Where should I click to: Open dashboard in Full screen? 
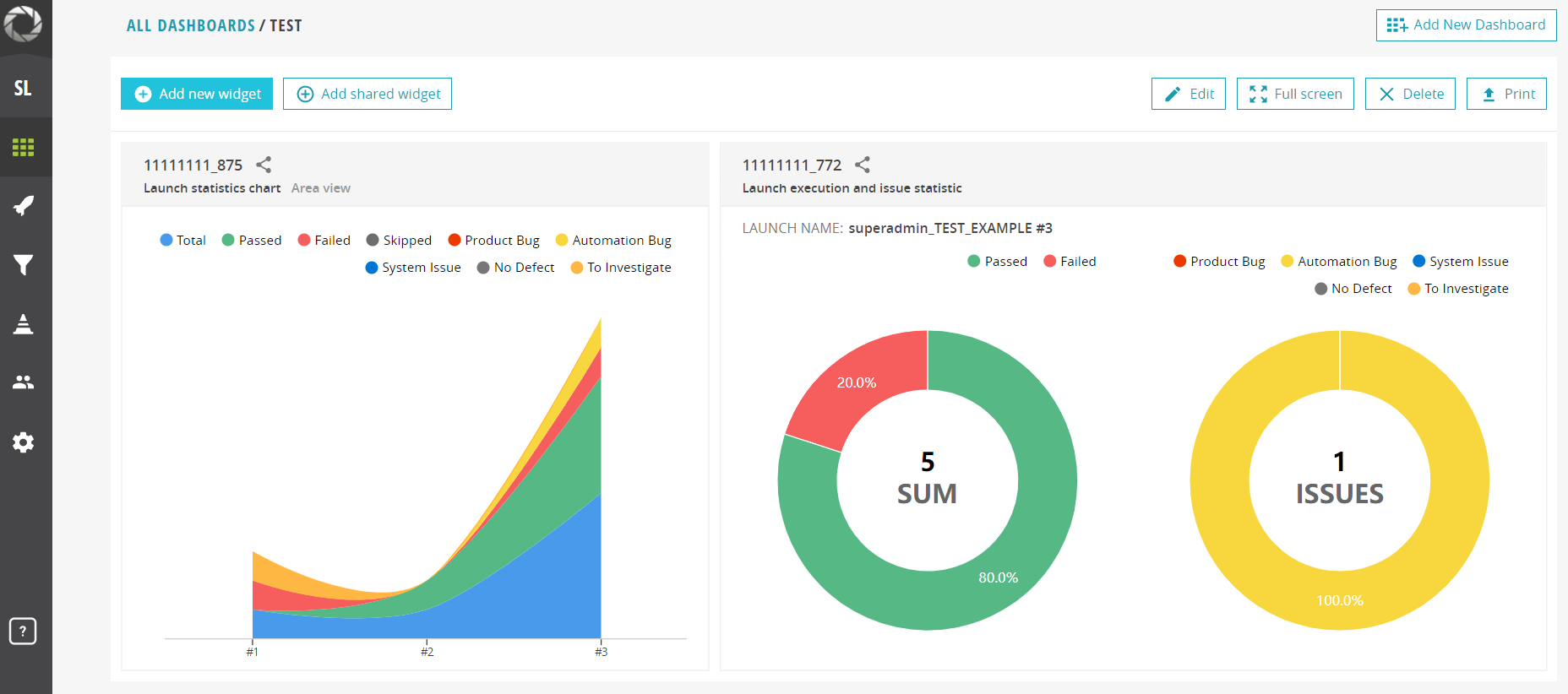1295,94
